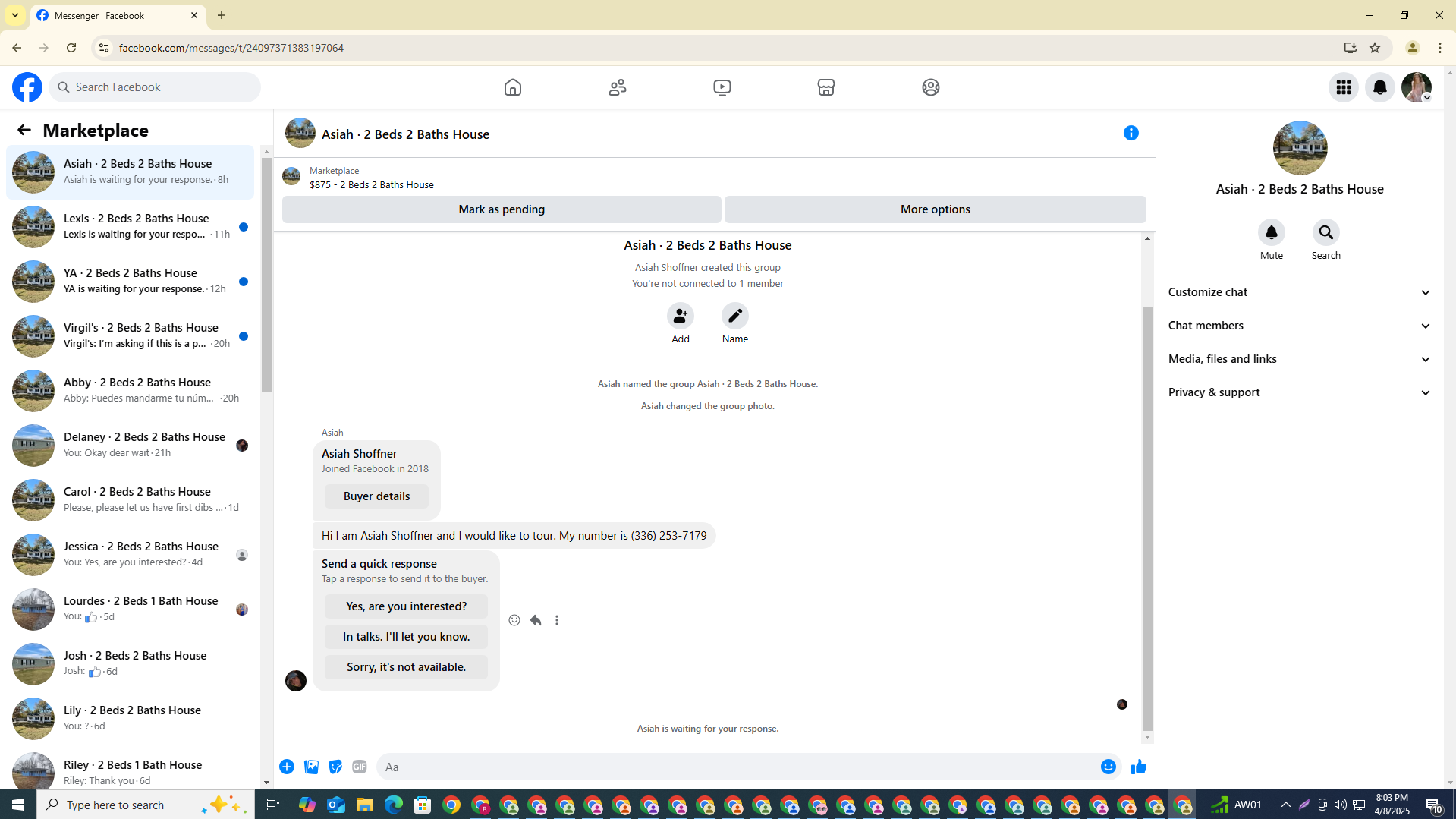
Task: Open a new Chrome tab
Action: (x=222, y=15)
